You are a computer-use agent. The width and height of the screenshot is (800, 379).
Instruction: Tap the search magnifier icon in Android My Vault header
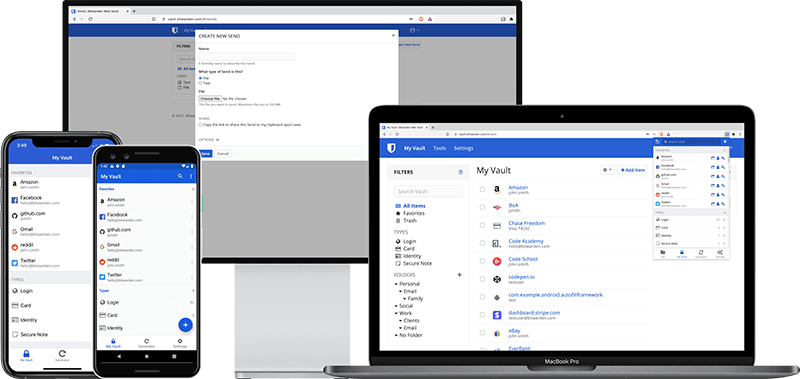pos(180,176)
